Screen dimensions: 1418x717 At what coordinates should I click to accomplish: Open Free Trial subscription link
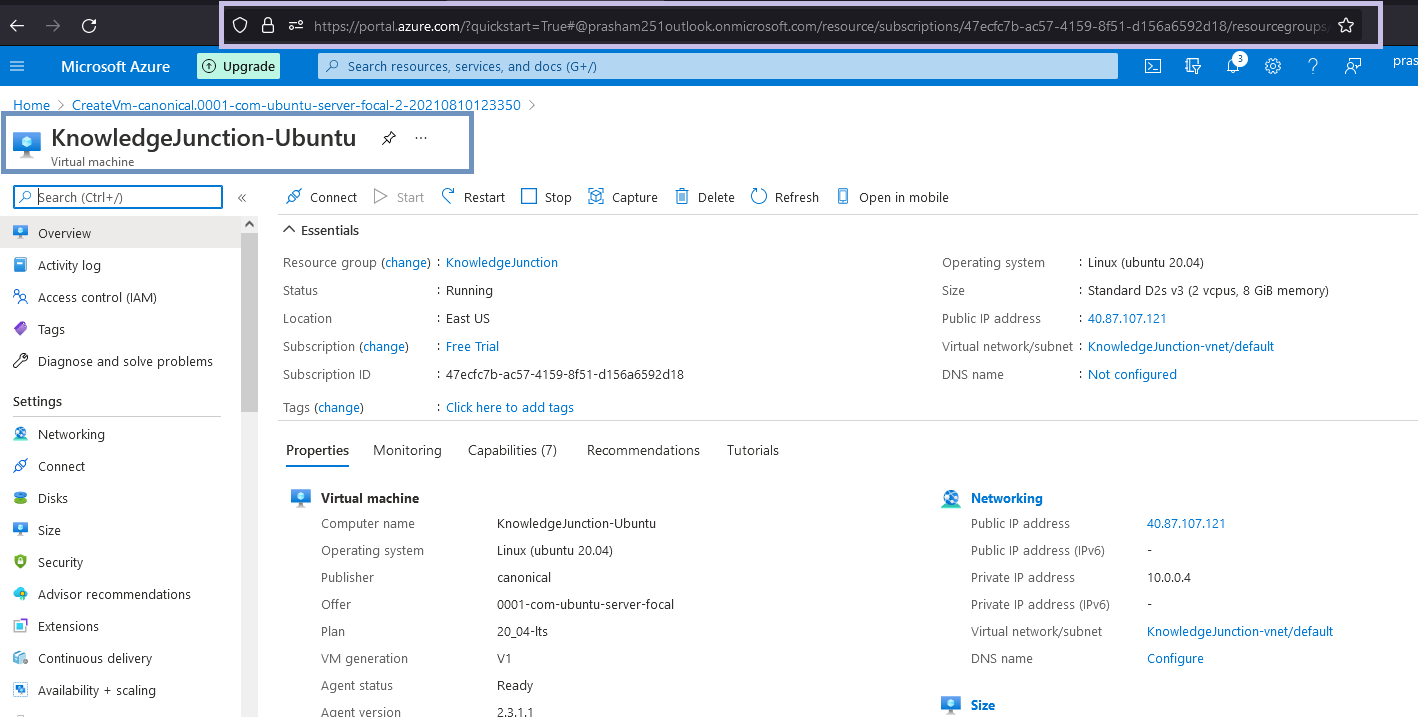pos(472,346)
